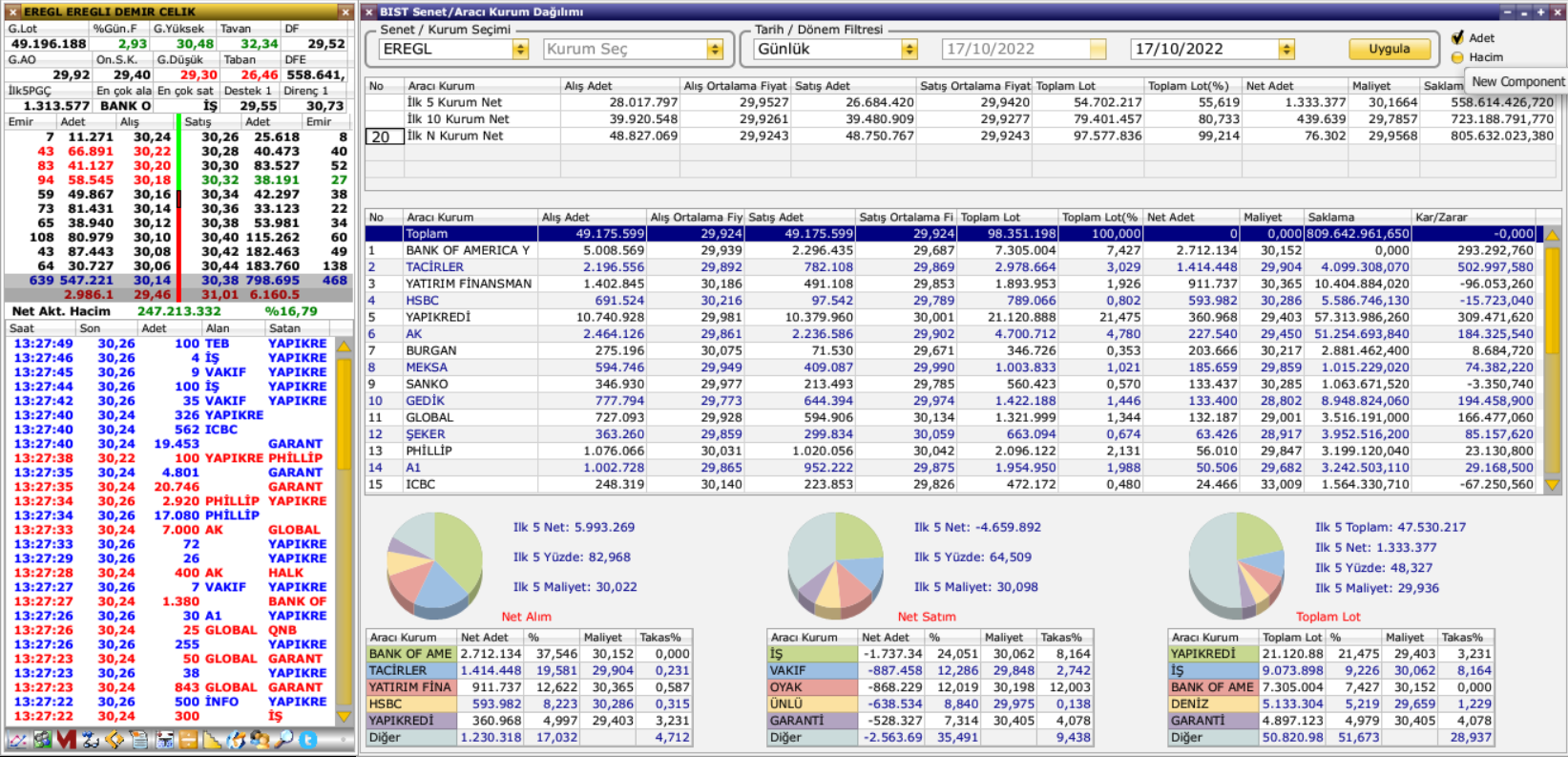Viewport: 1568px width, 757px height.
Task: Select the Adet radio option
Action: coord(1457,37)
